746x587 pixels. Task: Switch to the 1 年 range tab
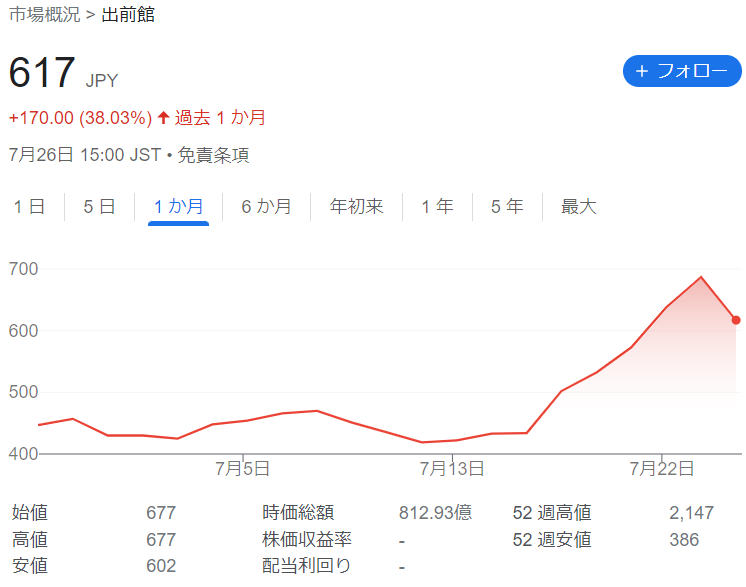(x=438, y=206)
